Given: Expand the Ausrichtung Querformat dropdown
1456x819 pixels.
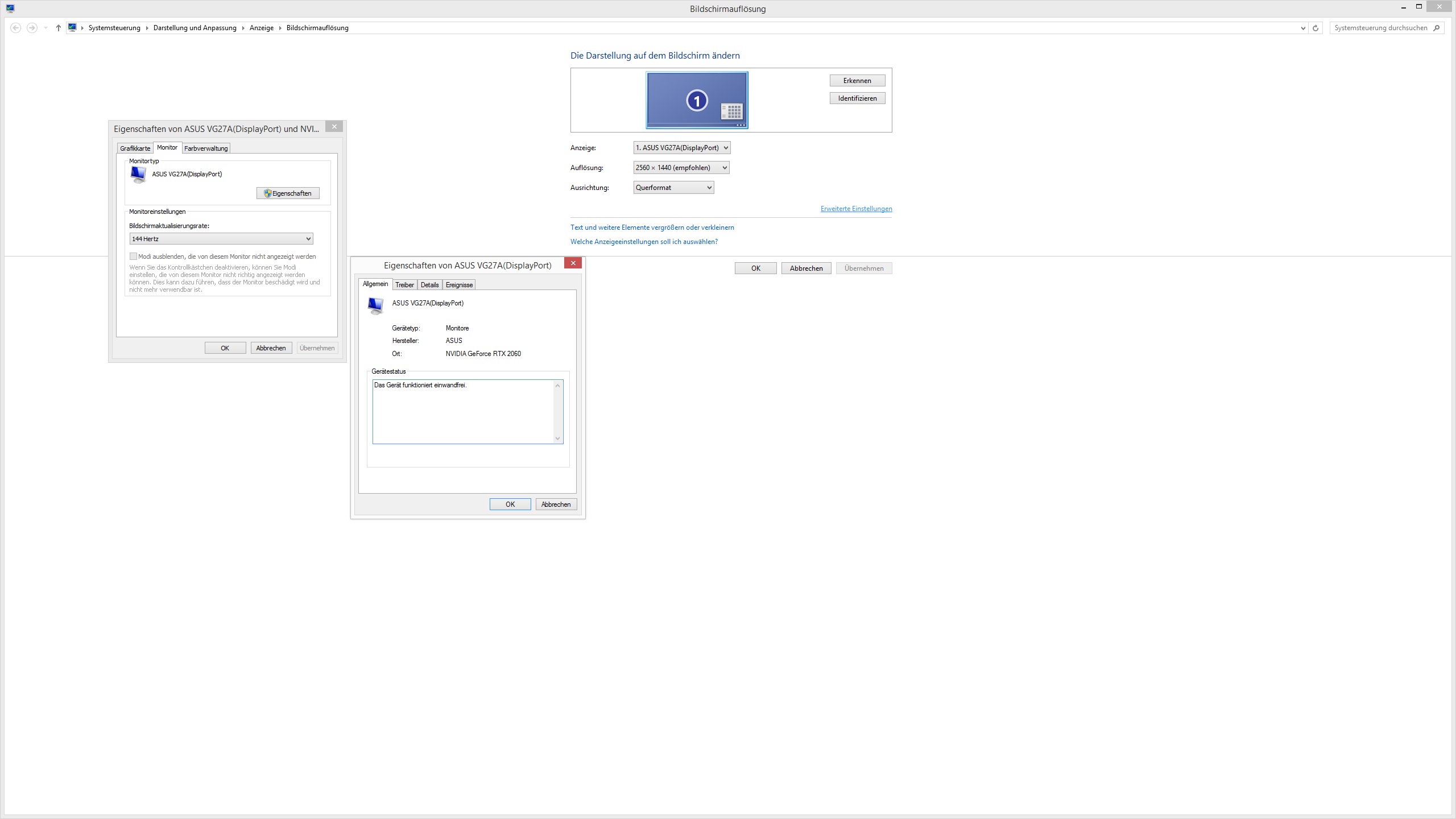Looking at the screenshot, I should tap(673, 188).
